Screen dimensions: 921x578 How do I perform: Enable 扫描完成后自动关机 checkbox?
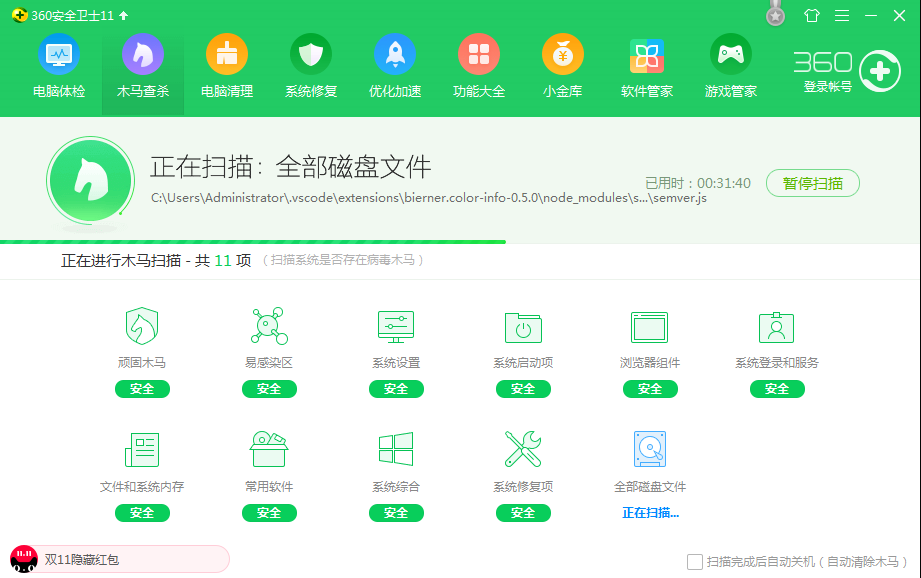[x=695, y=562]
